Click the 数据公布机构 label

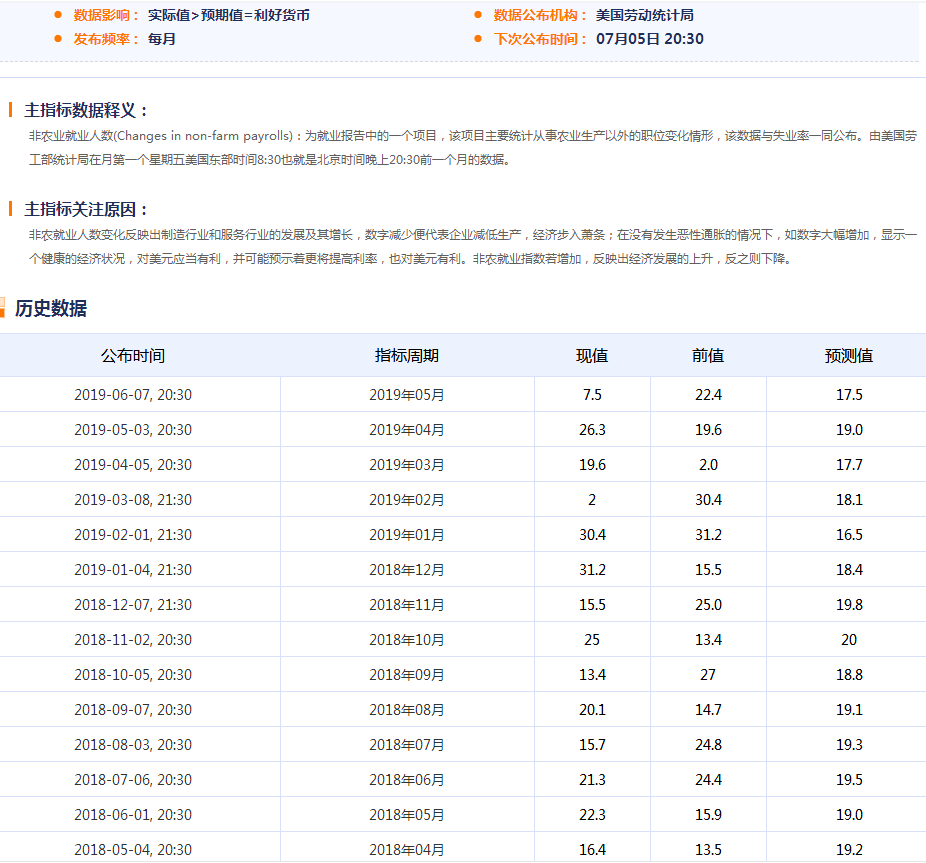click(541, 15)
